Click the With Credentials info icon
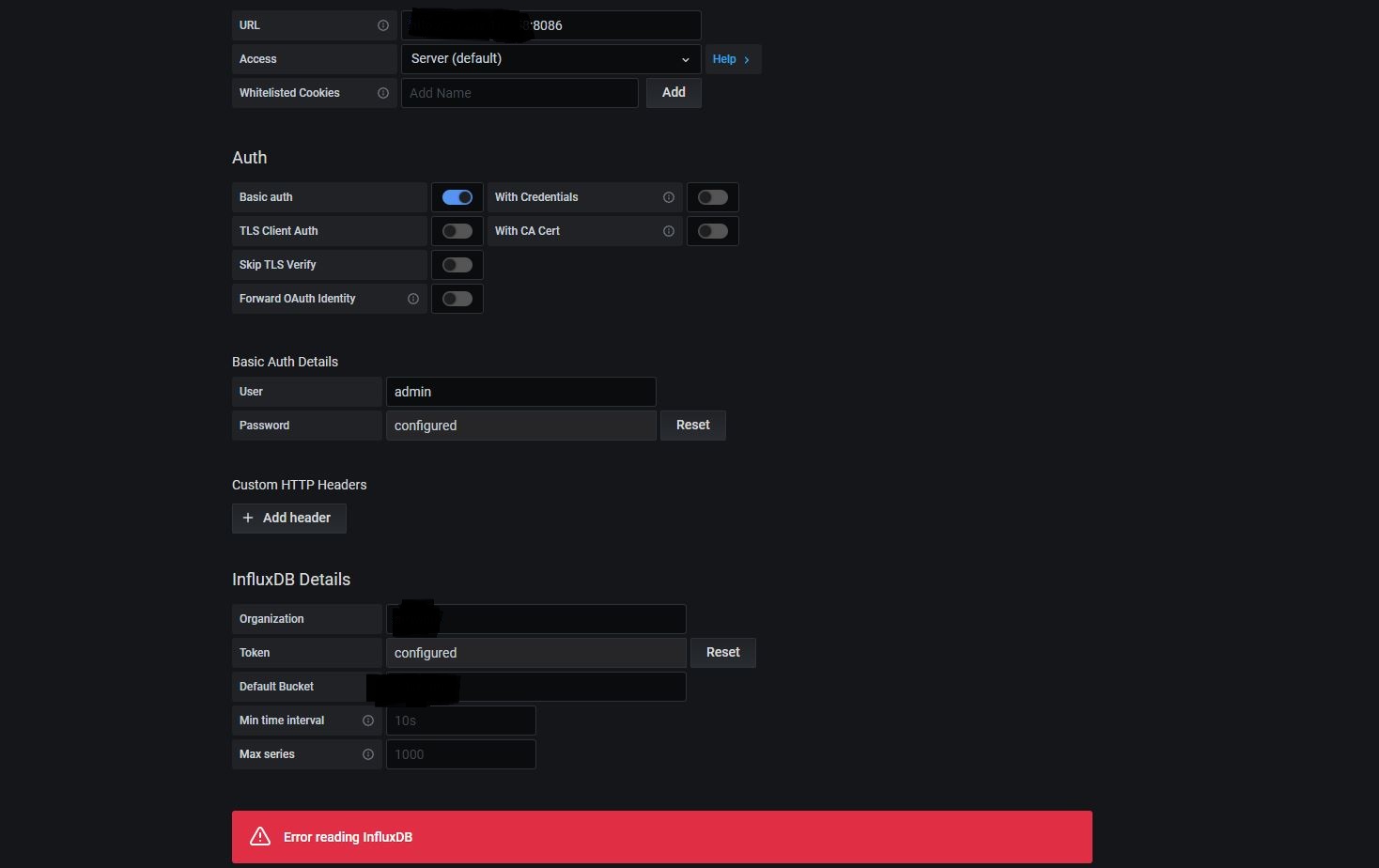The image size is (1379, 868). pyautogui.click(x=668, y=197)
